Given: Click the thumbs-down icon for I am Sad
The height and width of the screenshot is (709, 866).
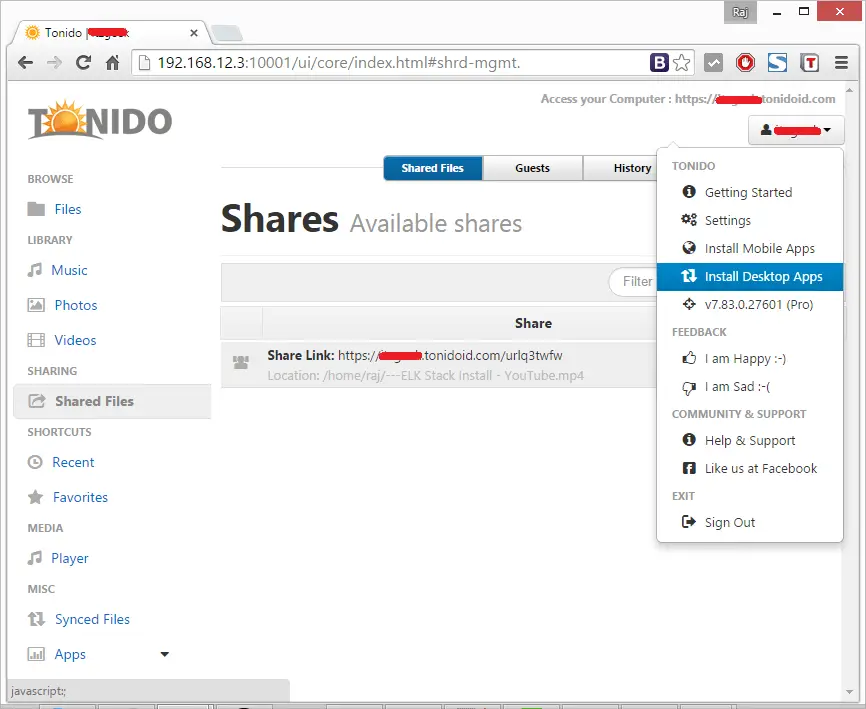Looking at the screenshot, I should [x=689, y=388].
